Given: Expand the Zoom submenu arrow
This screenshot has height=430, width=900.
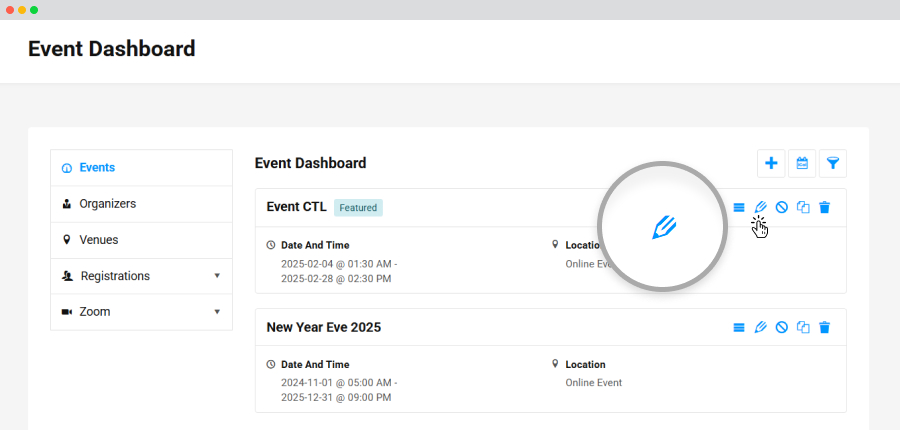Looking at the screenshot, I should [x=217, y=312].
